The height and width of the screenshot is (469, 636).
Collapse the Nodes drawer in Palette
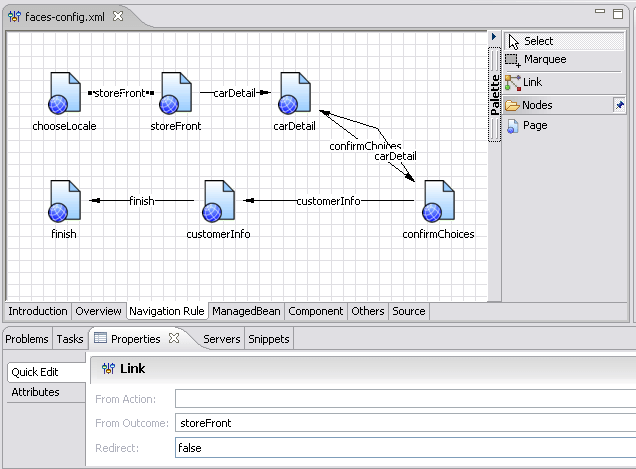(558, 105)
